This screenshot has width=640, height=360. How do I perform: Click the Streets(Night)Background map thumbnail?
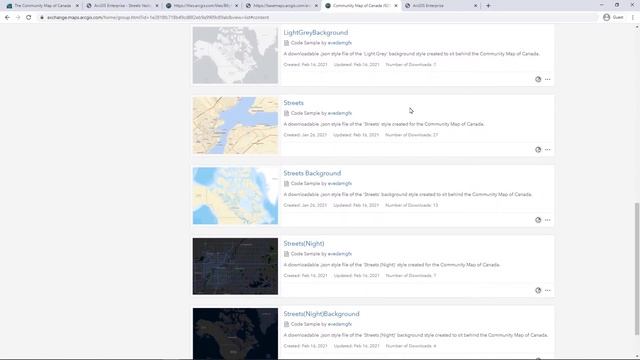pyautogui.click(x=235, y=334)
